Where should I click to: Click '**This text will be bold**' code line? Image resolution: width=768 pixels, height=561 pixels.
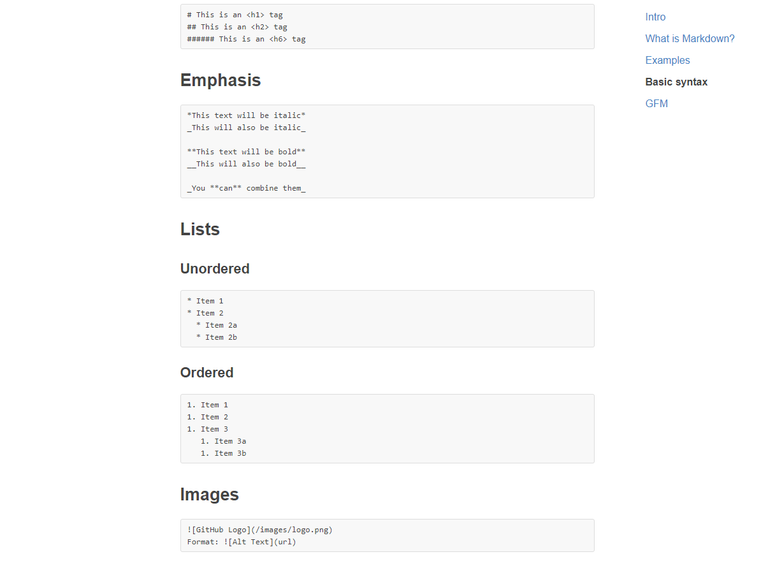246,152
